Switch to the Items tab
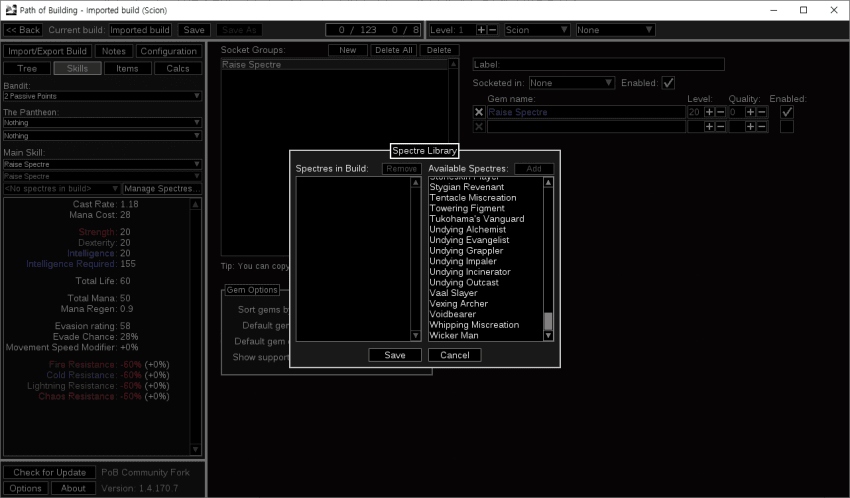850x498 pixels. [x=127, y=68]
